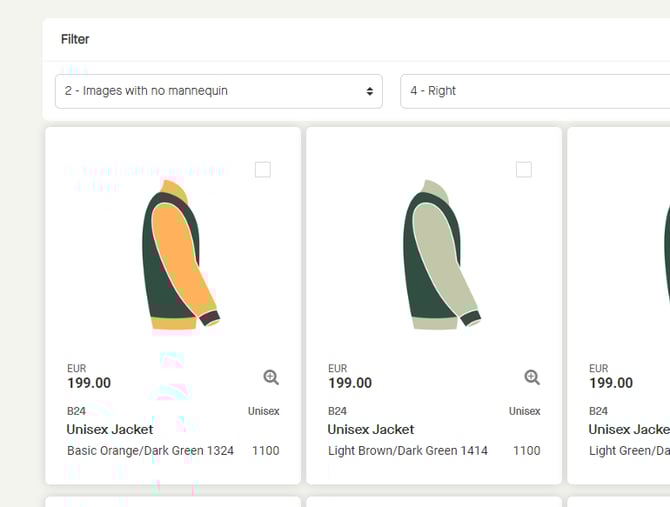The image size is (670, 507).
Task: Expand the '4 - Right' view dropdown
Action: (534, 91)
